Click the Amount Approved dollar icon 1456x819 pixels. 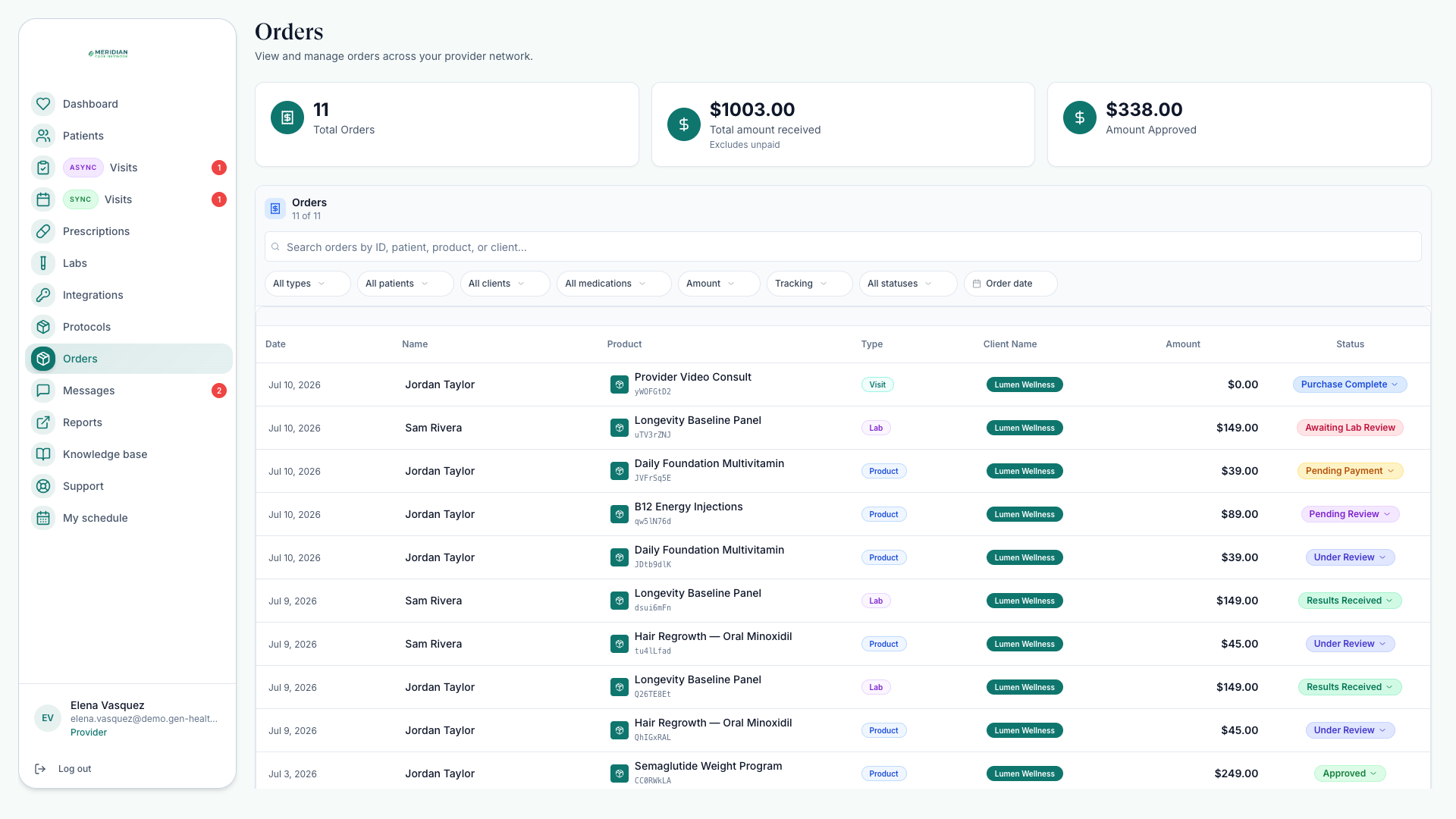(x=1080, y=118)
